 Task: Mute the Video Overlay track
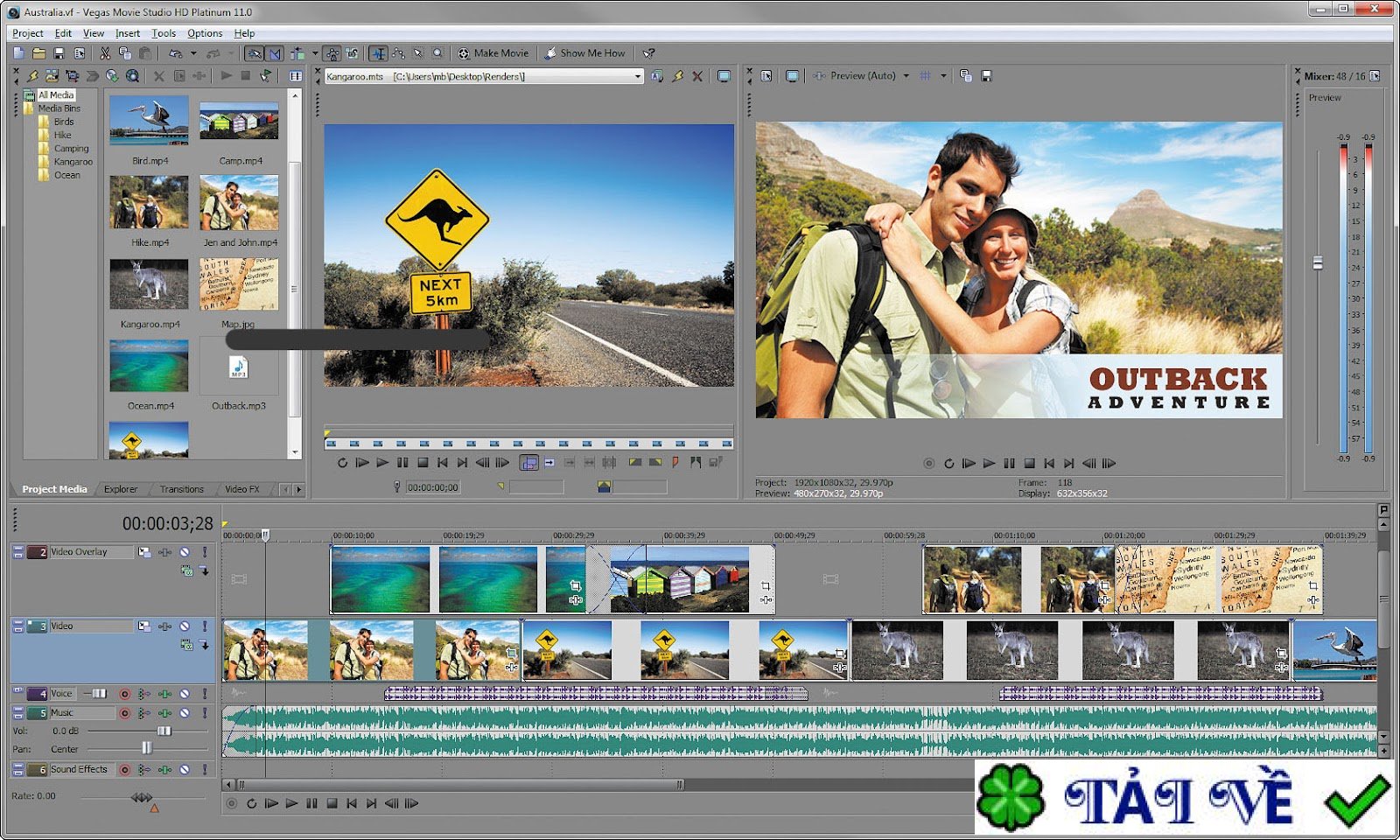click(x=185, y=552)
